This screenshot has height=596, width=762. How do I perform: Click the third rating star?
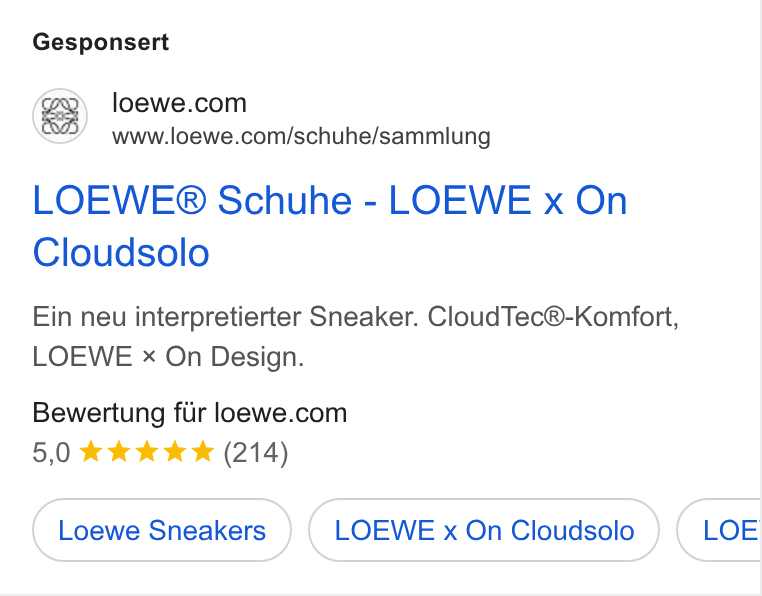(147, 452)
